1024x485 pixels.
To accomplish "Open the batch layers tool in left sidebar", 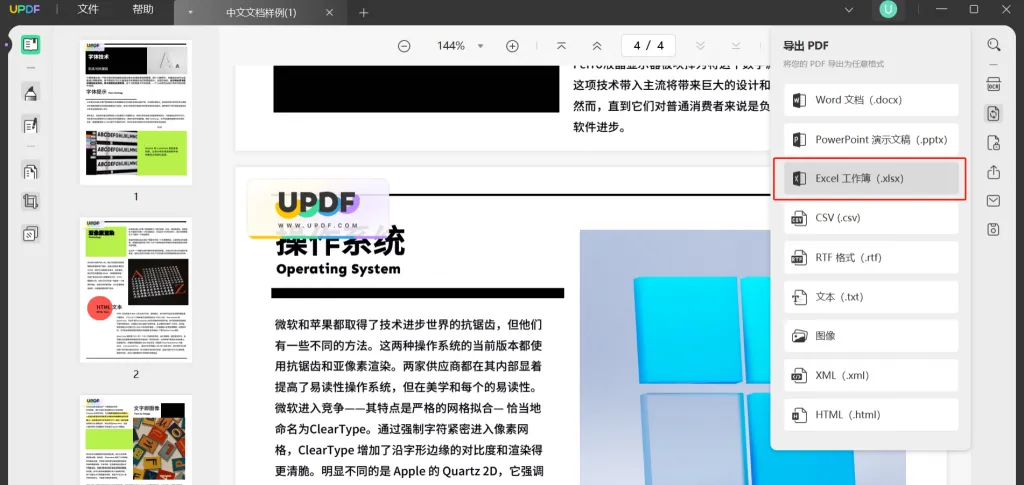I will pyautogui.click(x=30, y=233).
